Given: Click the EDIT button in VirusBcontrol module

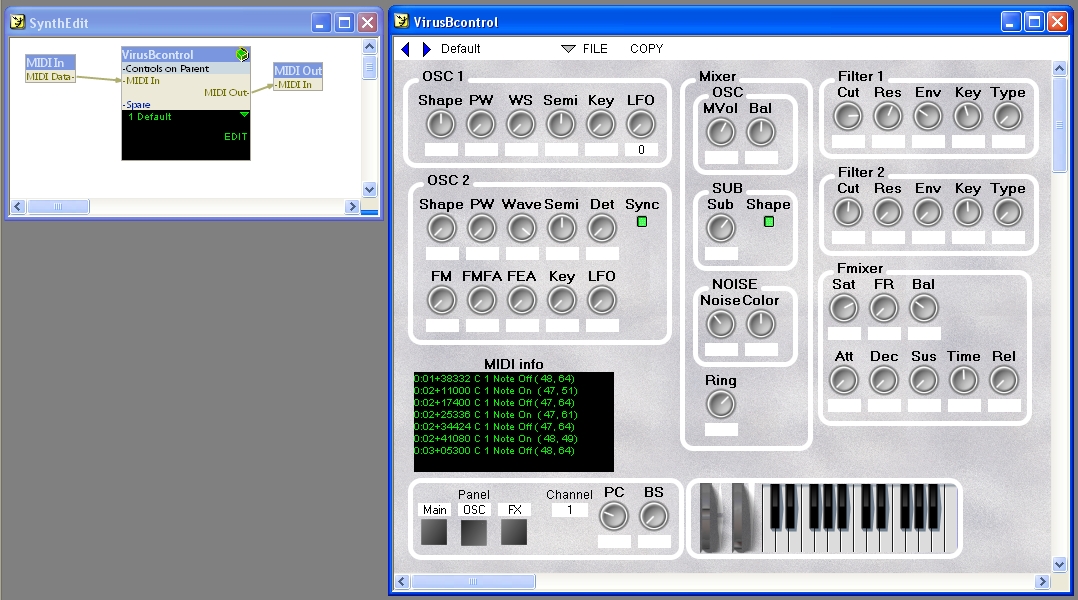Looking at the screenshot, I should (235, 137).
